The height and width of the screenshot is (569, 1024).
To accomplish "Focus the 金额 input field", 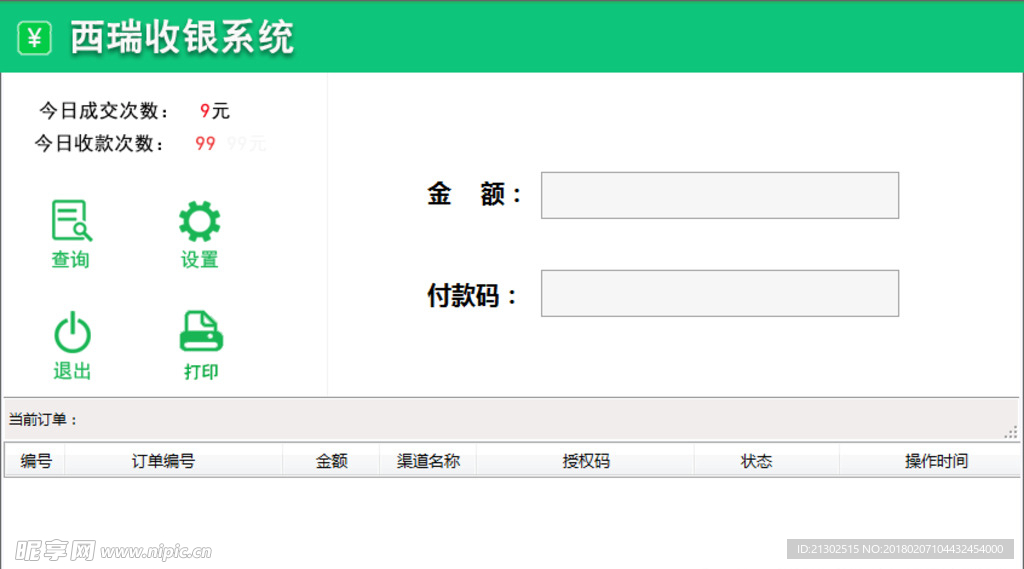I will pos(719,195).
